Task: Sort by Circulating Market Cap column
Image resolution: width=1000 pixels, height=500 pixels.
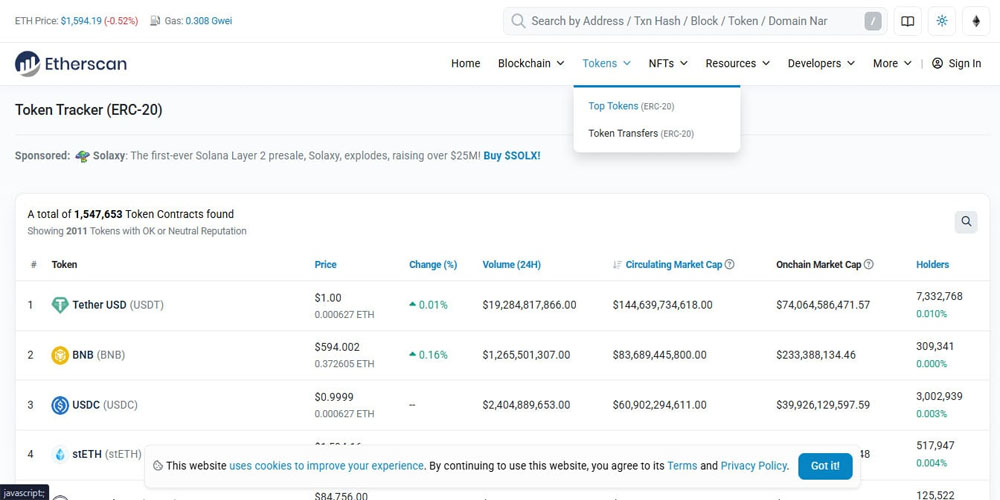Action: [x=673, y=265]
